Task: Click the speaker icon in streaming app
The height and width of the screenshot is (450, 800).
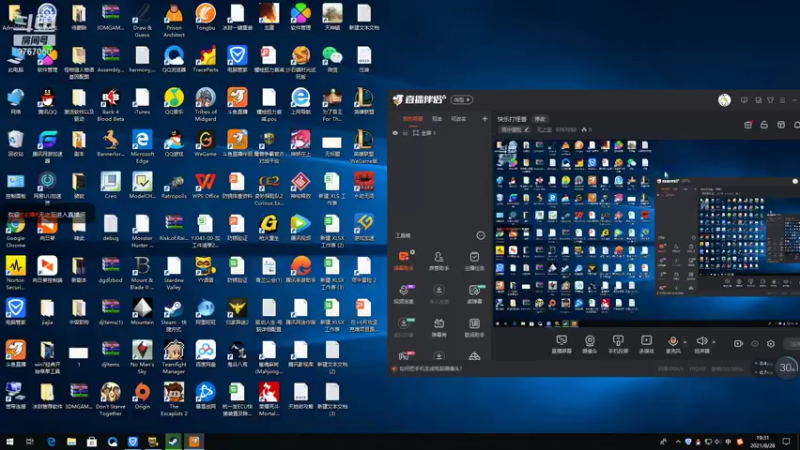Action: 702,341
